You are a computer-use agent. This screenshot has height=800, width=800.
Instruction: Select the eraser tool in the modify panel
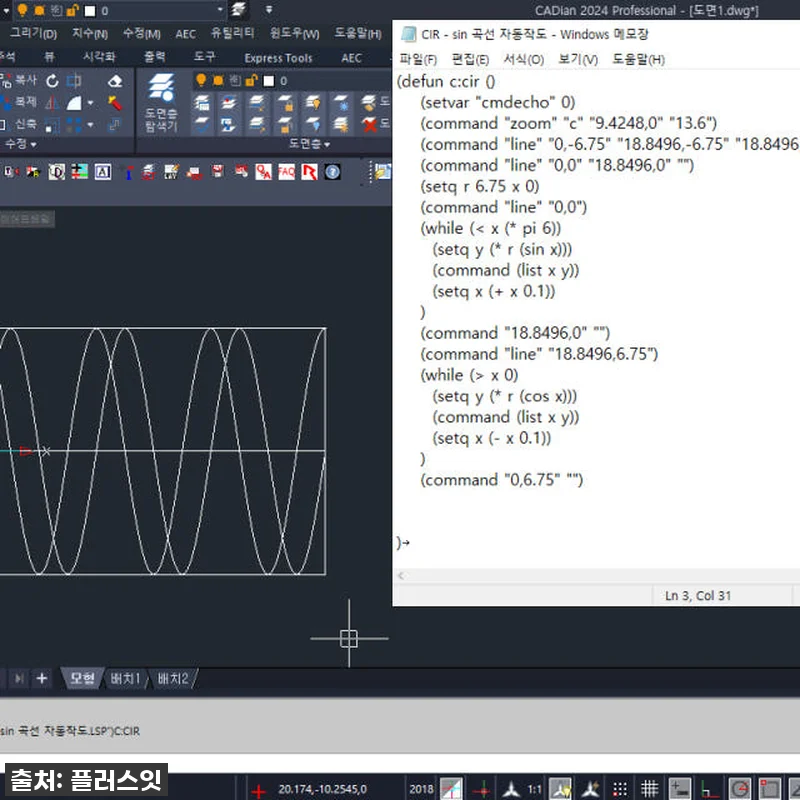coord(115,81)
